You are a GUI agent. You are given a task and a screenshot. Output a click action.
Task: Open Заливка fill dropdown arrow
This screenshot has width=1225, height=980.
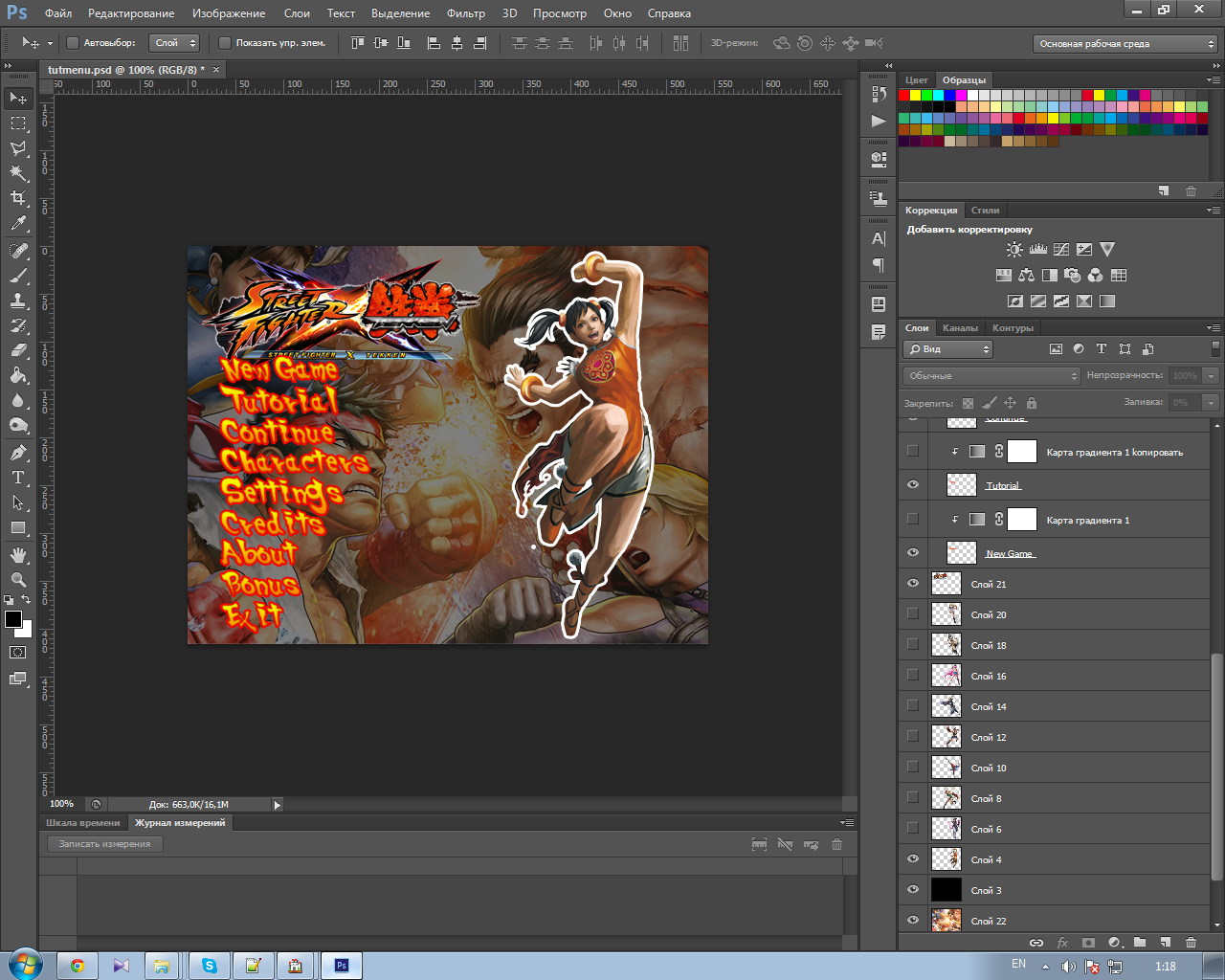point(1212,402)
